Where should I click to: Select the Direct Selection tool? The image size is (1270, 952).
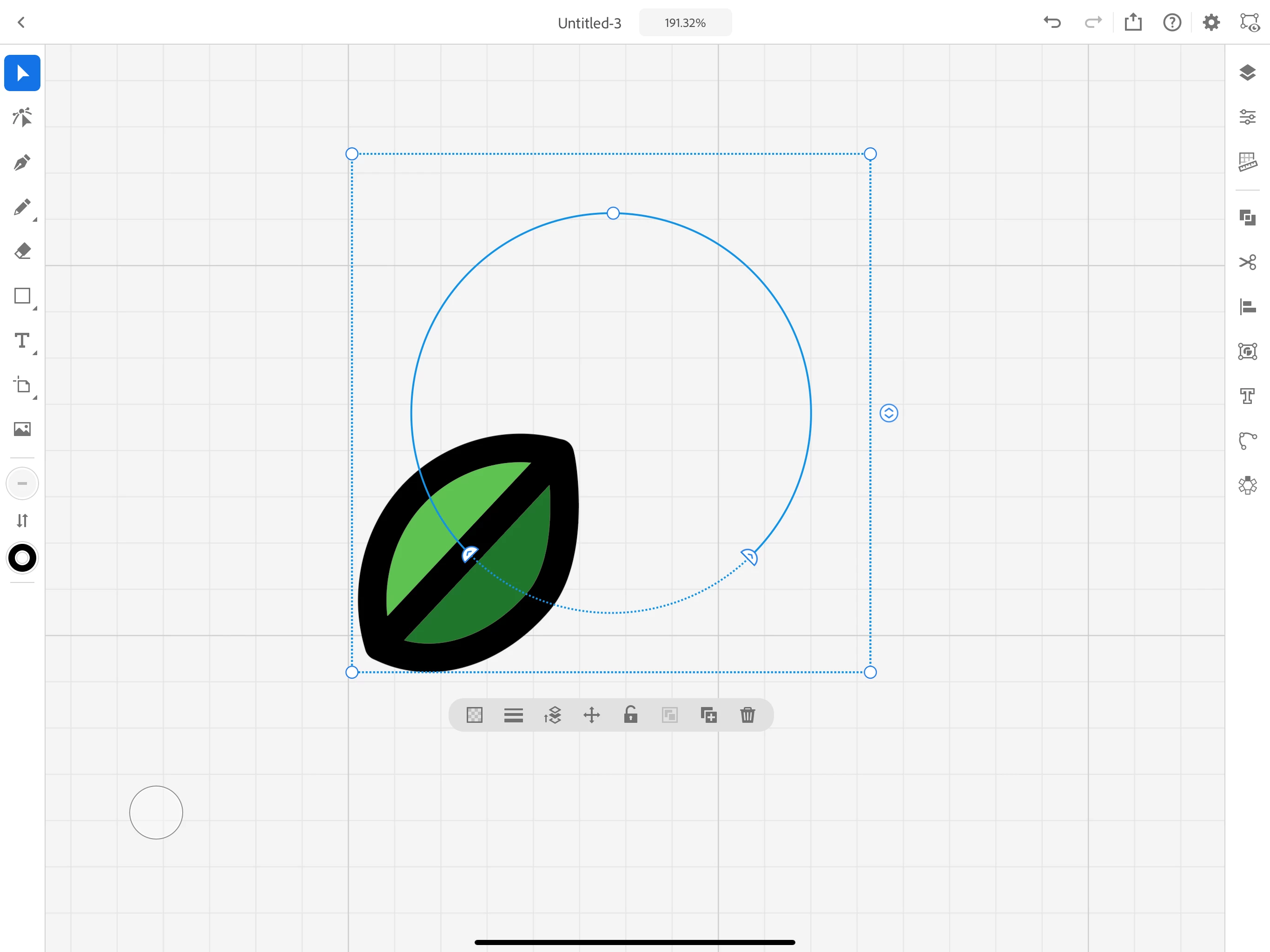(22, 118)
